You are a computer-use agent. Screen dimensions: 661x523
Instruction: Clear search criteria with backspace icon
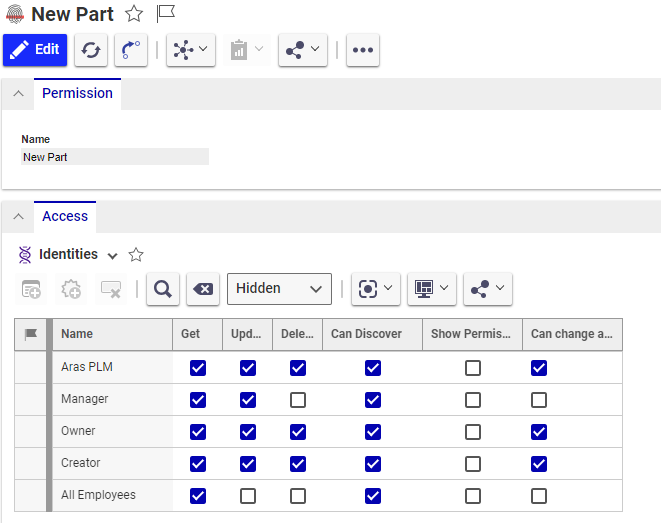tap(201, 289)
